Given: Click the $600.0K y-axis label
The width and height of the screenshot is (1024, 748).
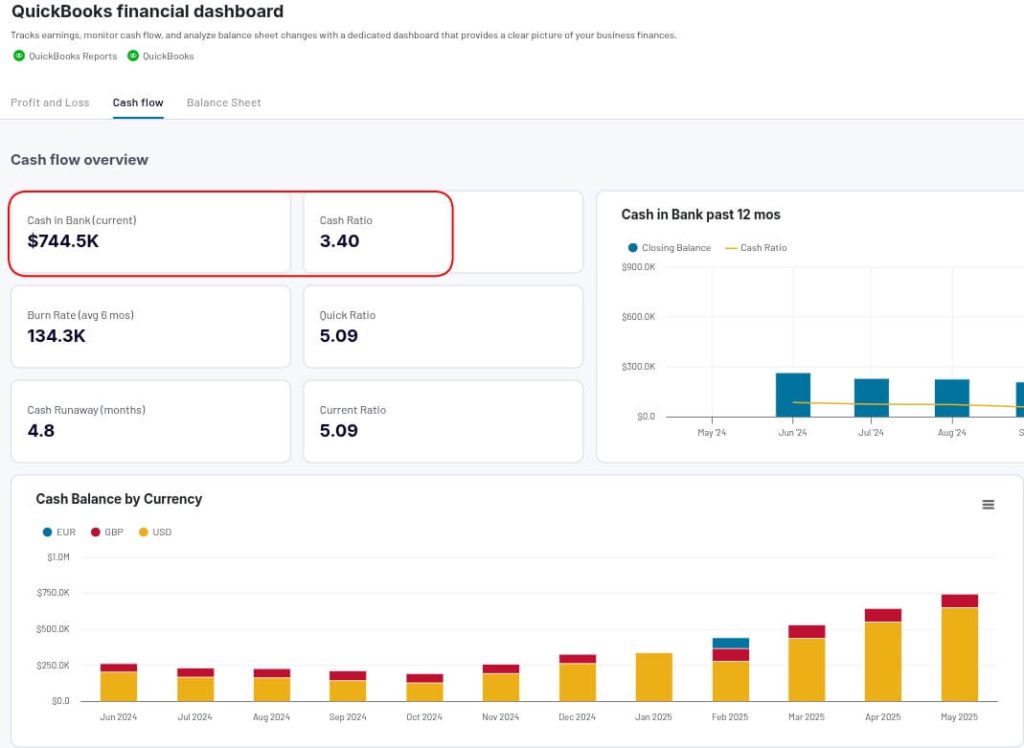Looking at the screenshot, I should (x=638, y=316).
